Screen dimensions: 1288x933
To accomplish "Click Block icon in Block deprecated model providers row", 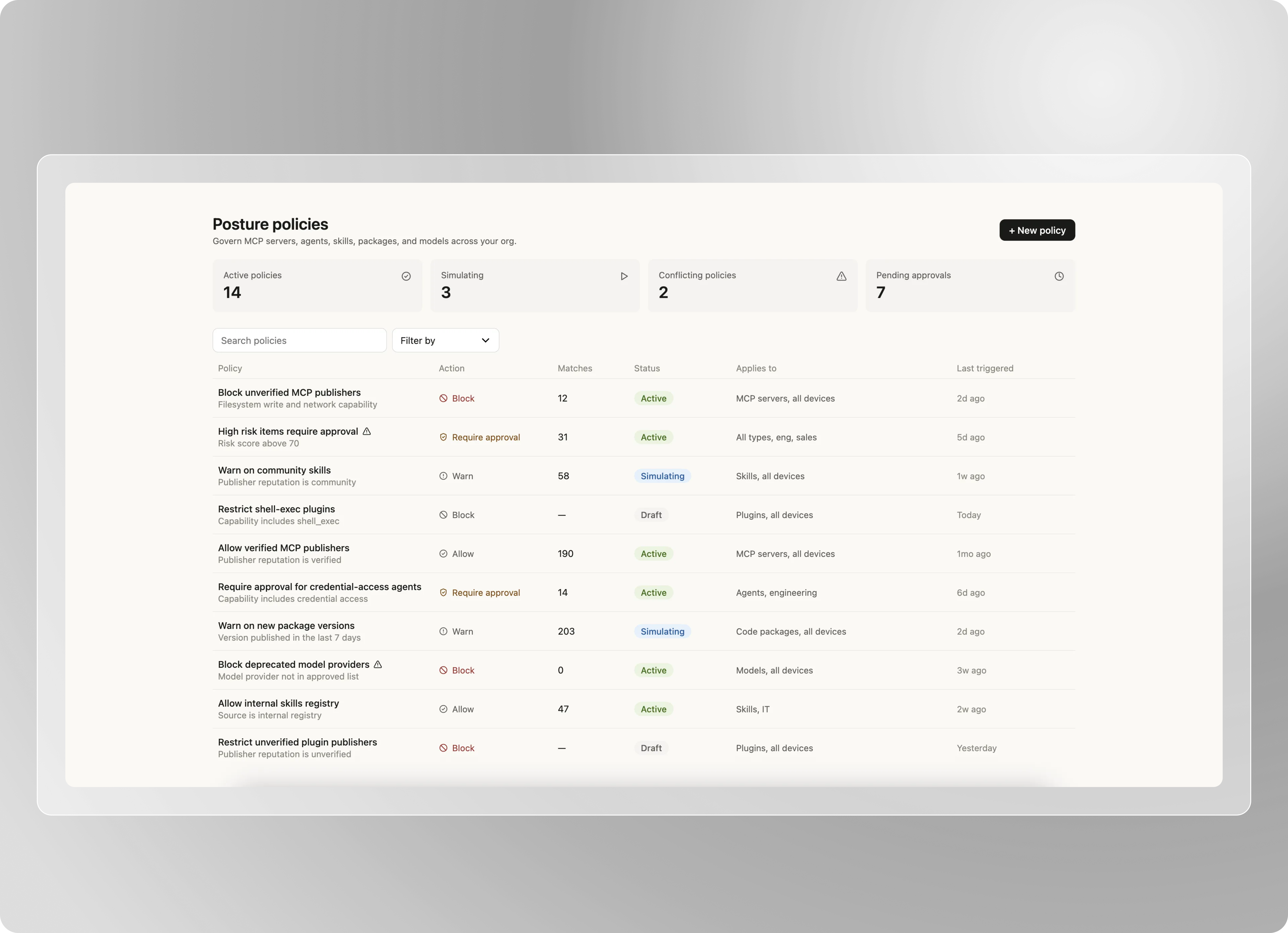I will click(443, 670).
